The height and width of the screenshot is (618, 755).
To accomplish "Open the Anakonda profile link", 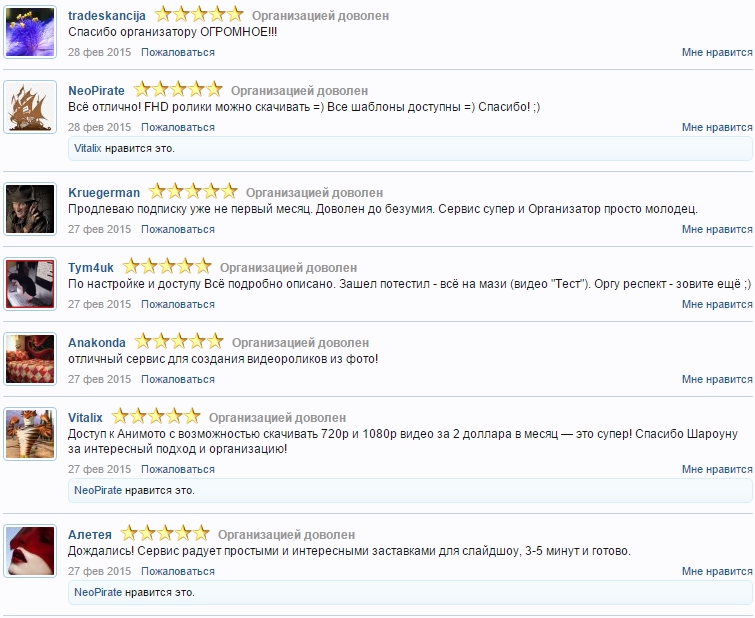I will 97,342.
